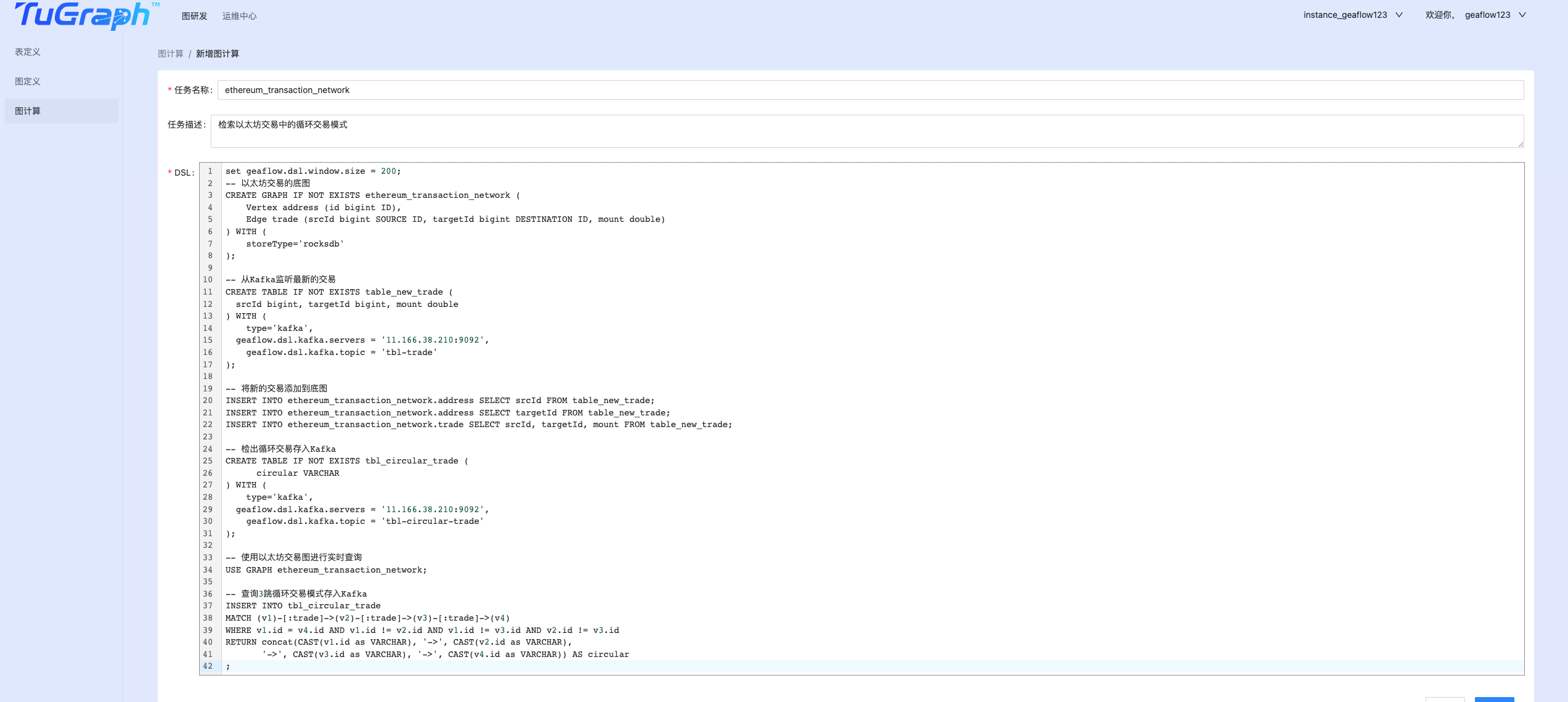This screenshot has width=1568, height=702.
Task: Click 'USE GRAPH ethereum_transaction_network;' line
Action: point(326,570)
